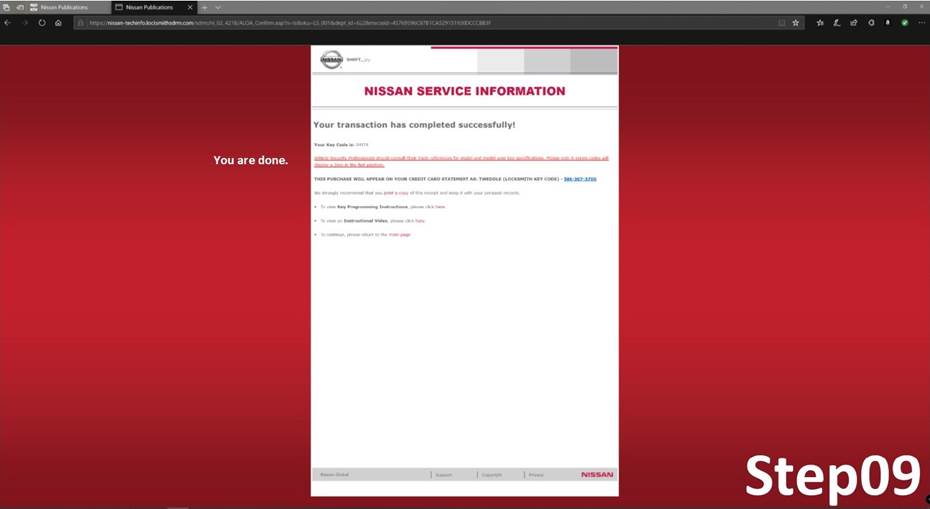Open the favorites hub
Viewport: 930px width, 509px height.
(x=820, y=23)
